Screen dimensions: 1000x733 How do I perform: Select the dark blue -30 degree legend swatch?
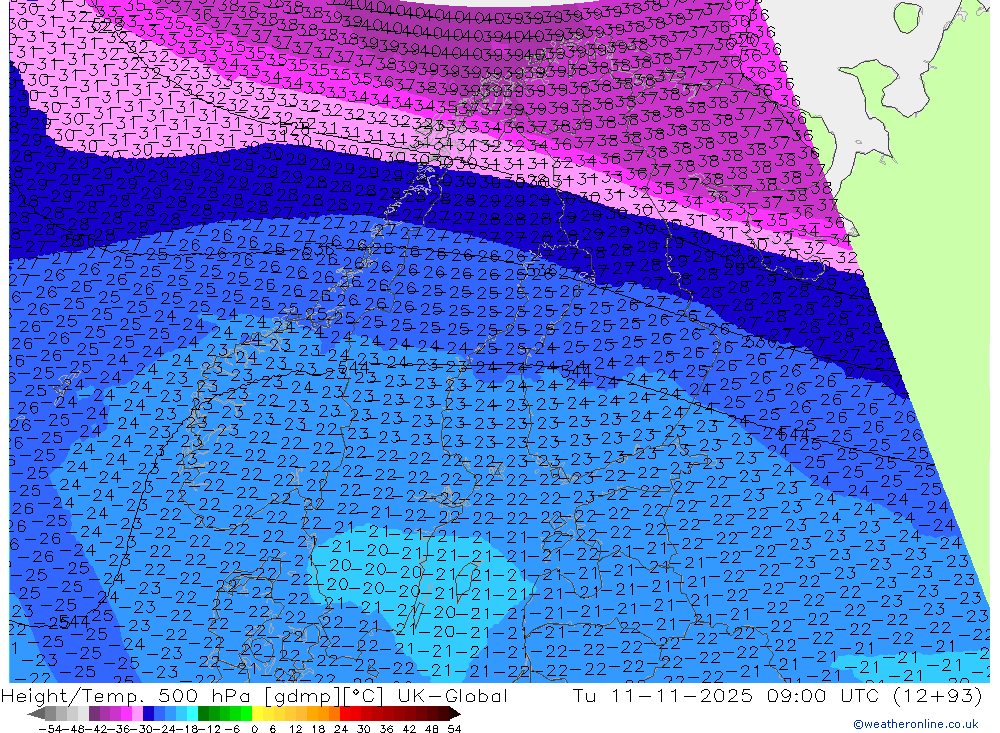point(149,714)
